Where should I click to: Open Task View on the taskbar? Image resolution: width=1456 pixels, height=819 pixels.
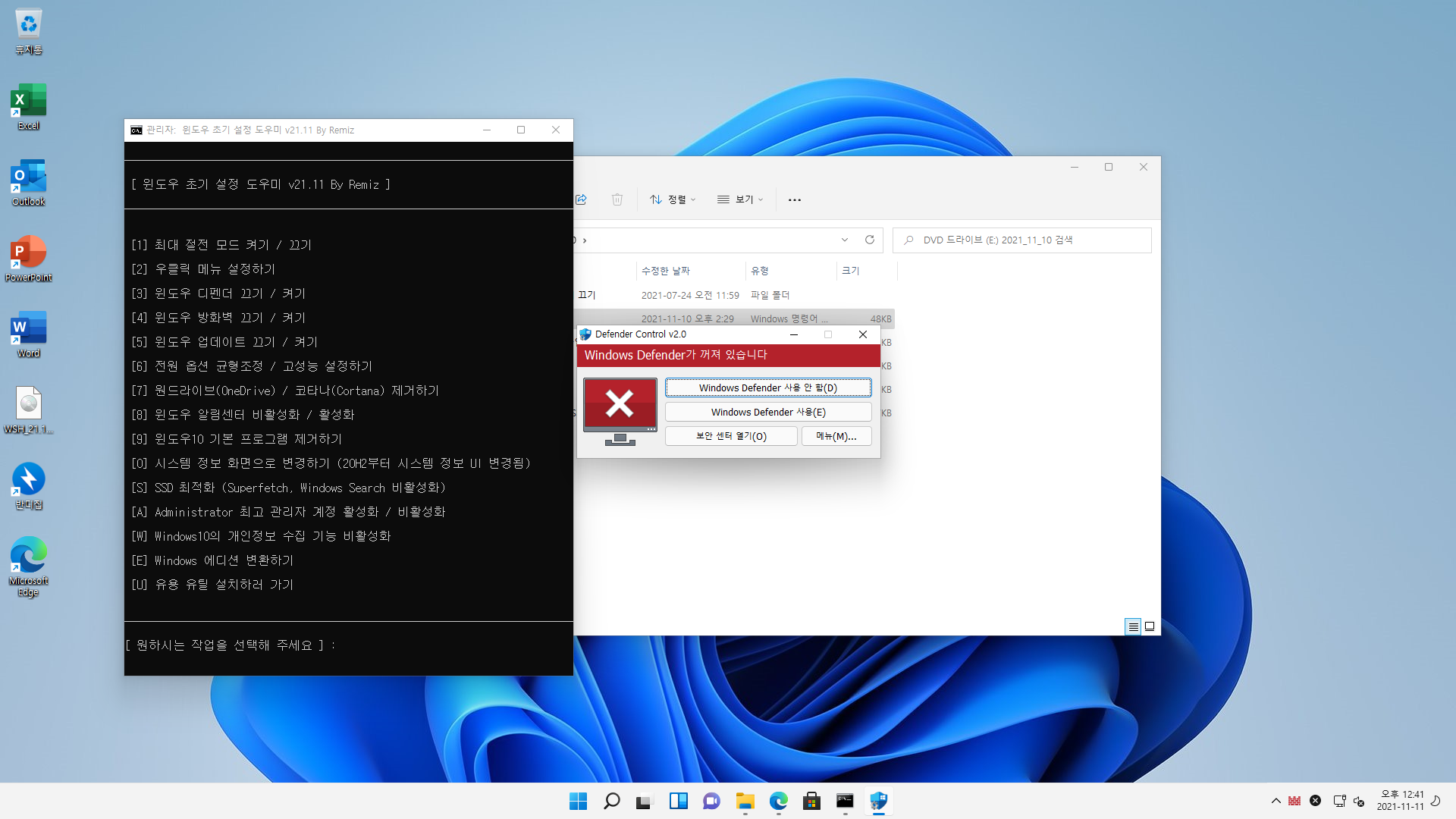point(645,801)
